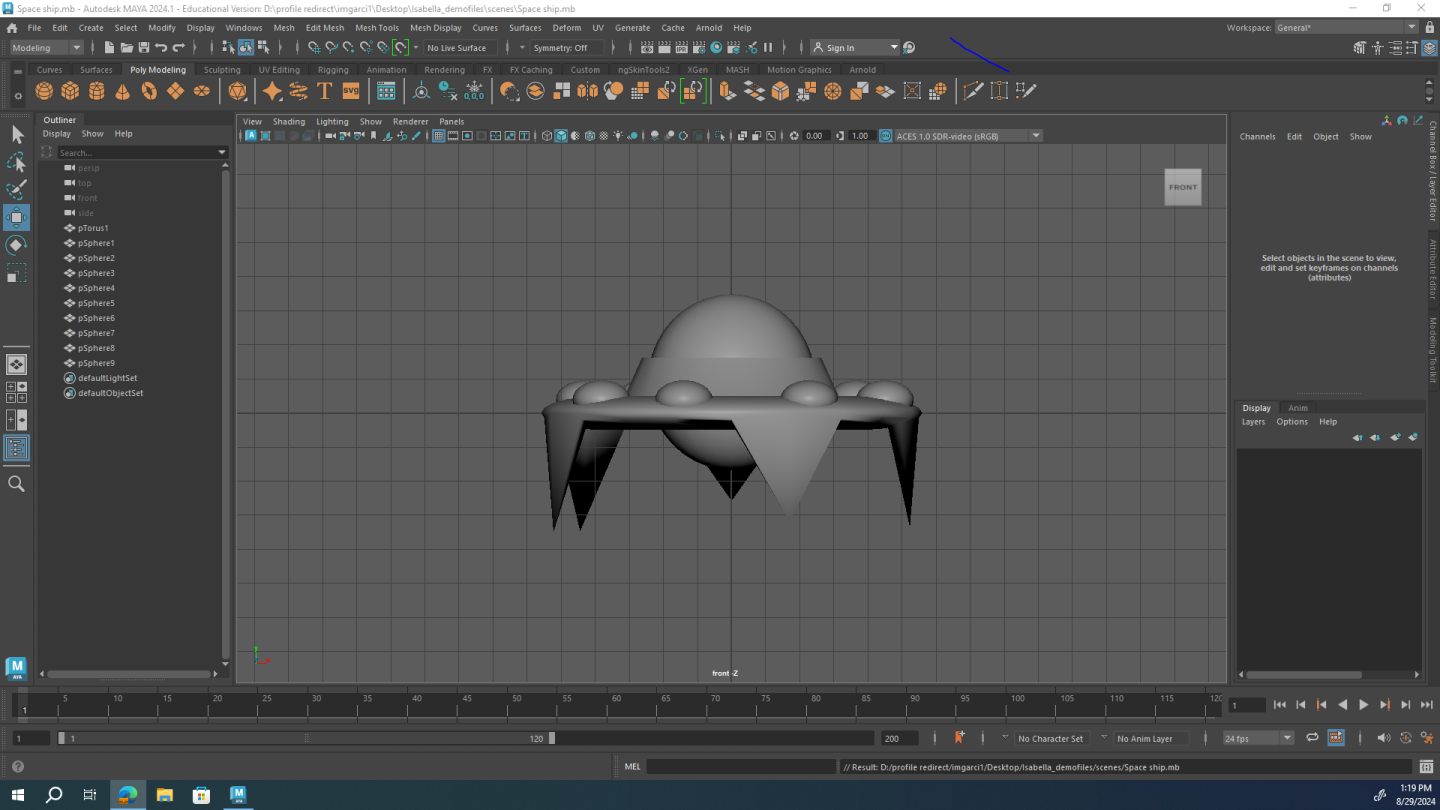Create a polygon sphere from the shelf
Viewport: 1440px width, 810px height.
click(x=44, y=91)
